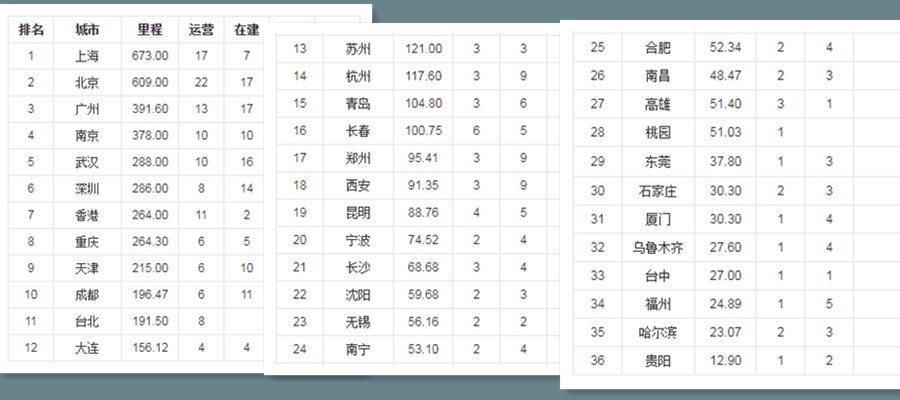Click the 大连 city cell
This screenshot has height=400, width=900.
[87, 347]
